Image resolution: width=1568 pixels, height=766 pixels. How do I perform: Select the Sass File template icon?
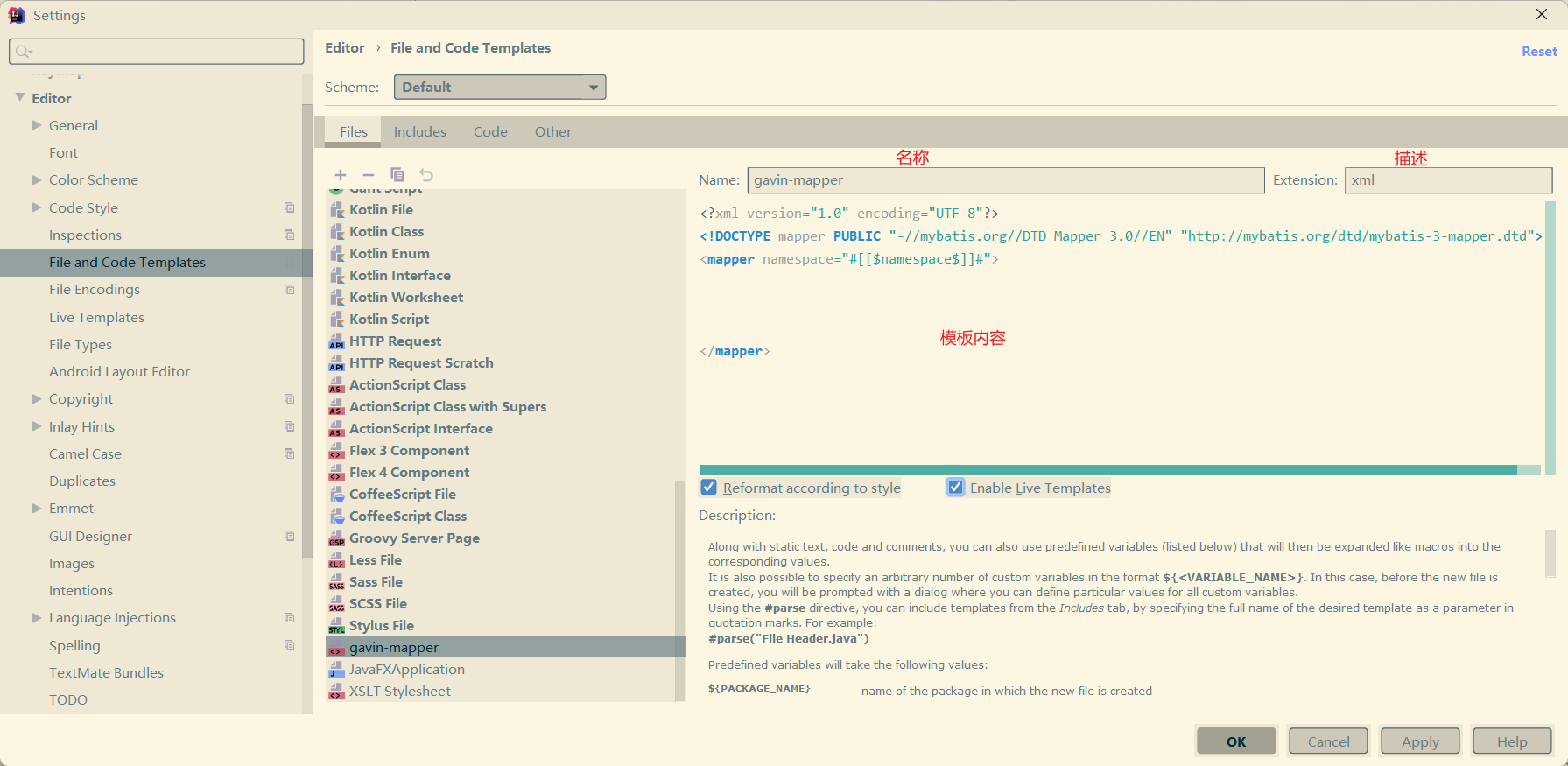337,582
